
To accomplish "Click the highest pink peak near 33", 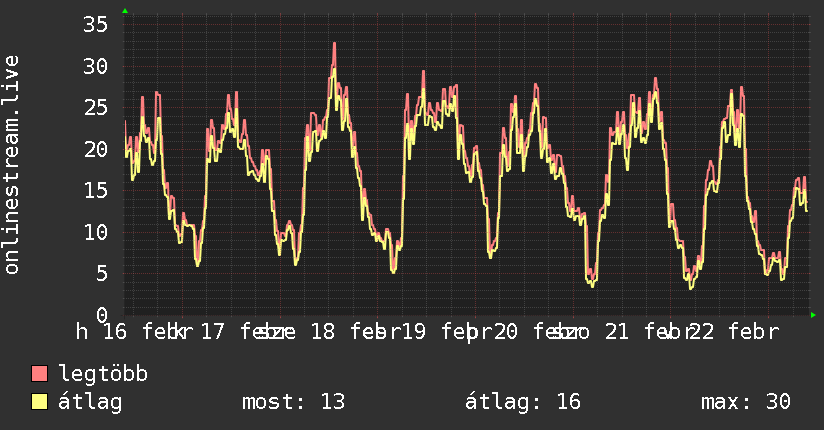I will pyautogui.click(x=334, y=46).
